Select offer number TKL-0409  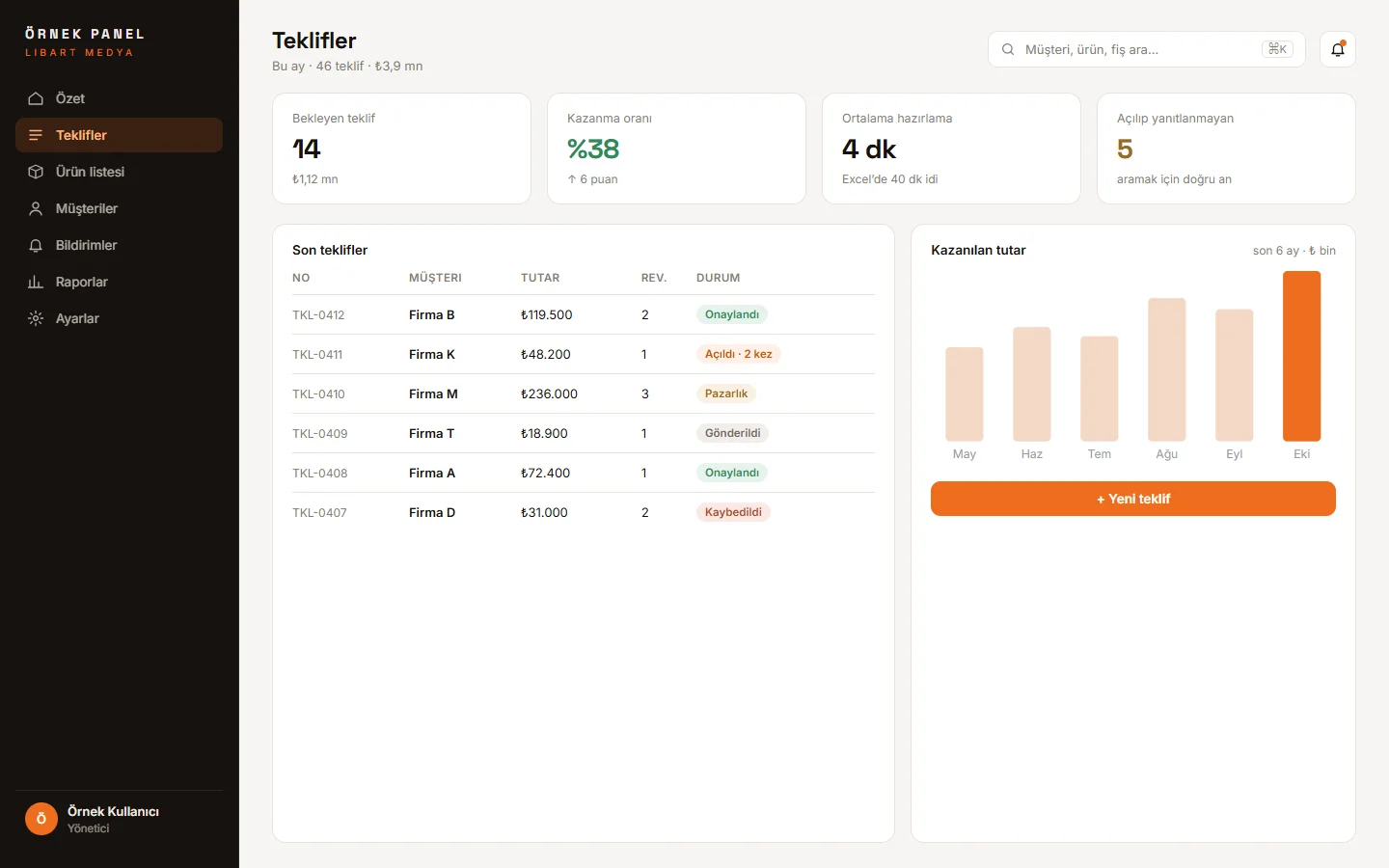click(319, 434)
